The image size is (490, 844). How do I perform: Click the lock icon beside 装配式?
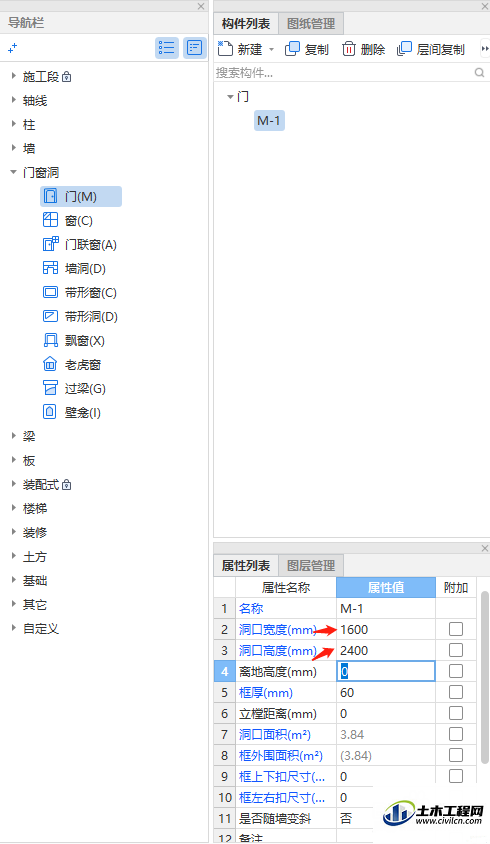click(x=66, y=485)
